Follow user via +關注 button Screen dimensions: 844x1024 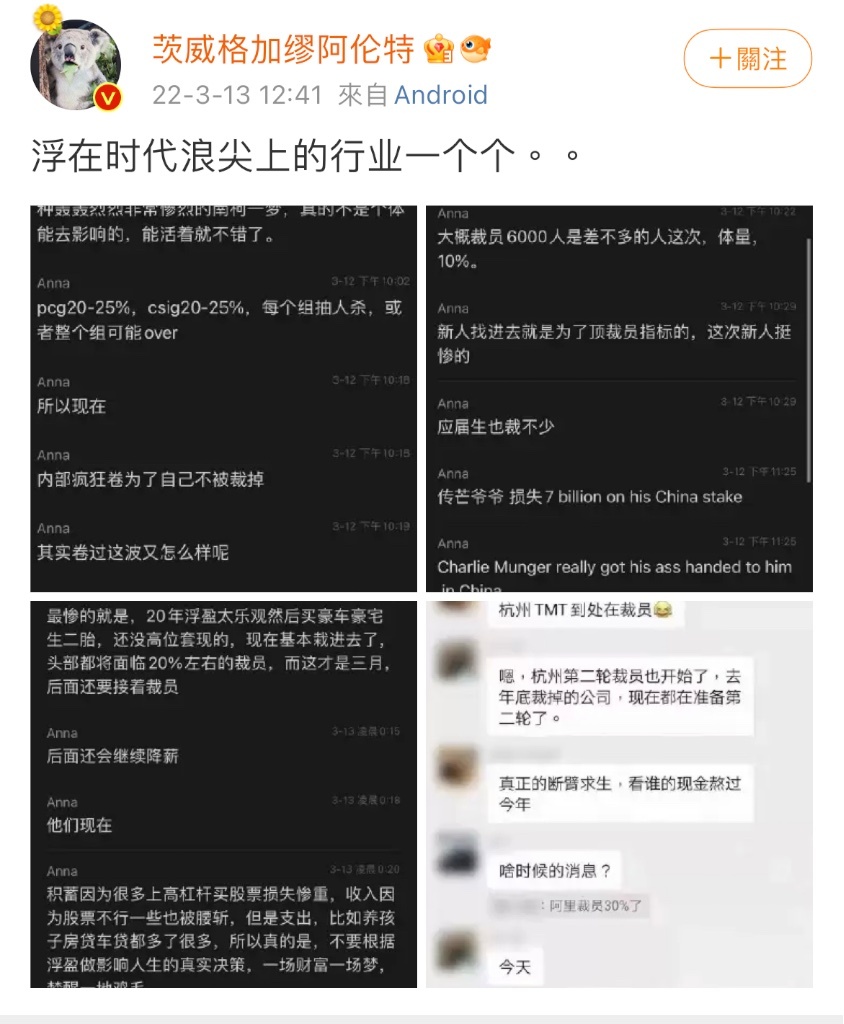pyautogui.click(x=747, y=59)
